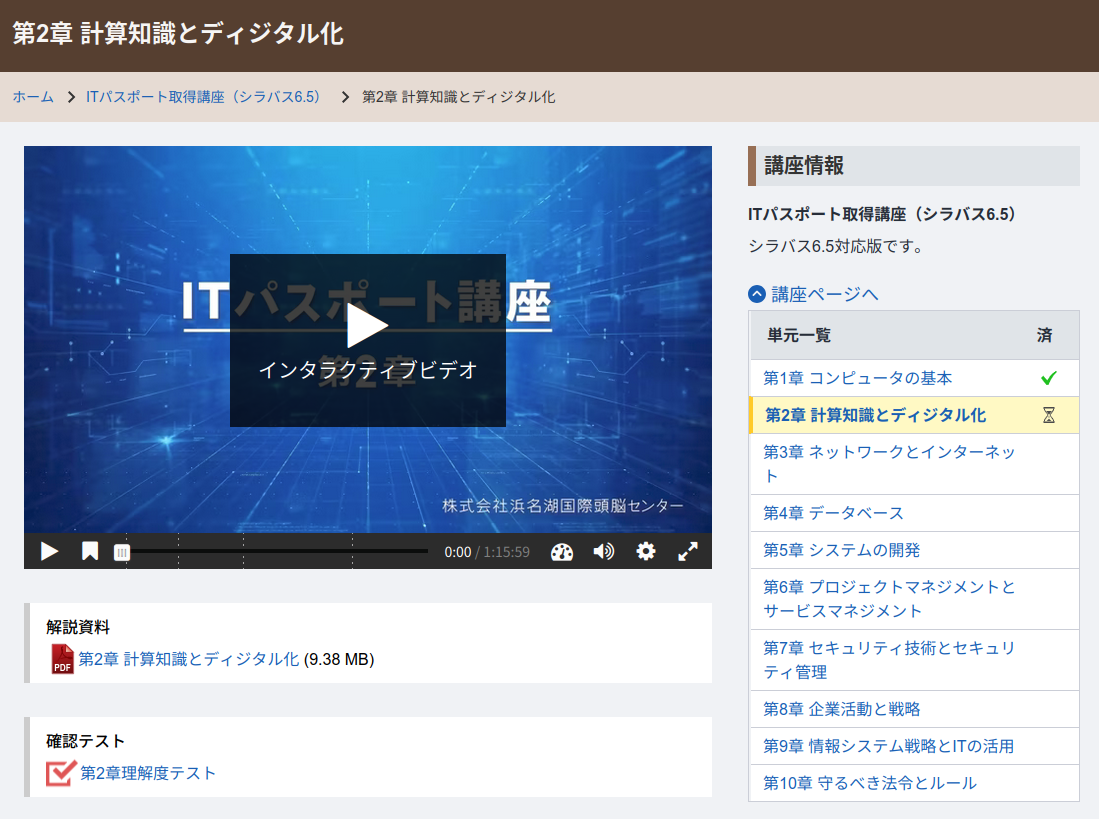Click the video progress bar to seek
This screenshot has height=819, width=1099.
click(x=300, y=551)
